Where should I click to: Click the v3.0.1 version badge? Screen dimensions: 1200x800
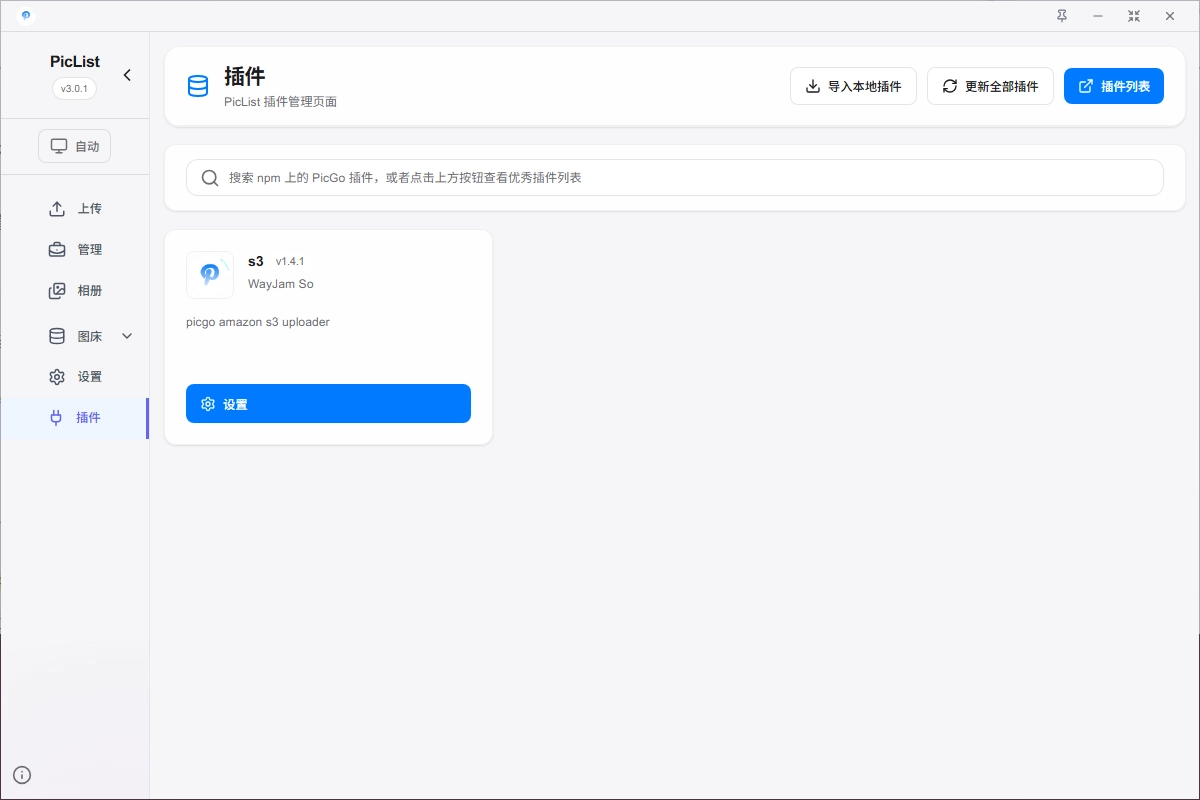[74, 88]
